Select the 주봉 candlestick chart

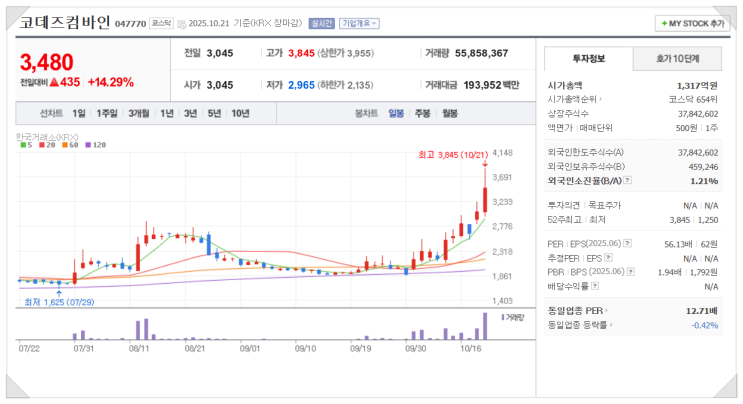422,114
